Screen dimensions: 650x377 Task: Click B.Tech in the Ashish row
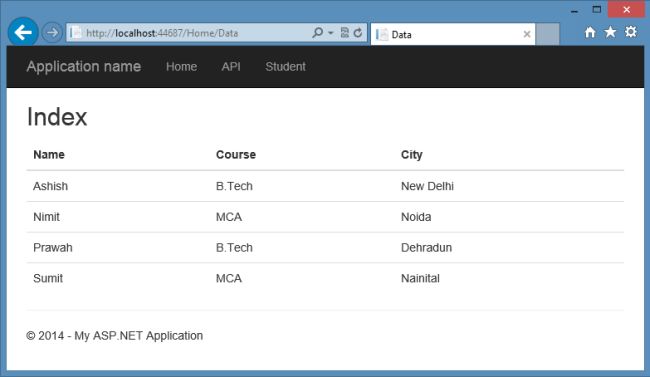point(234,186)
